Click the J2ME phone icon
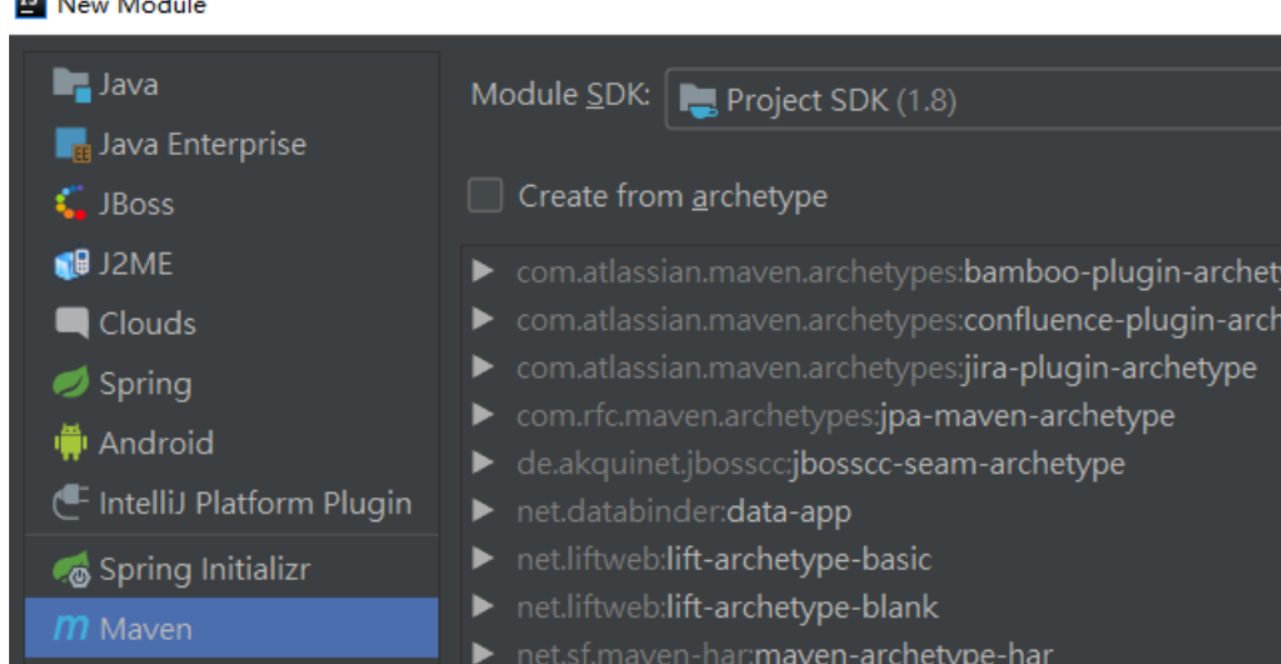 click(x=72, y=264)
